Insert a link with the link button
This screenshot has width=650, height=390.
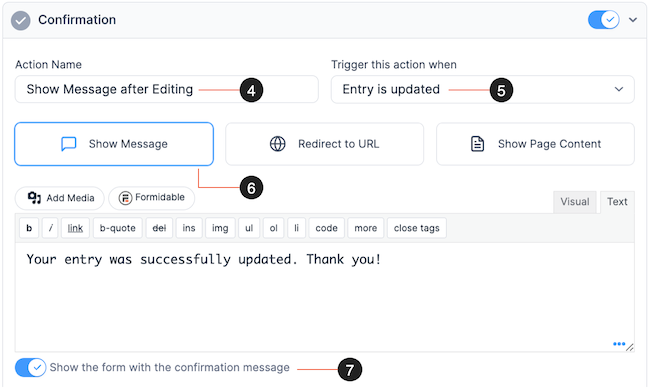pyautogui.click(x=75, y=228)
